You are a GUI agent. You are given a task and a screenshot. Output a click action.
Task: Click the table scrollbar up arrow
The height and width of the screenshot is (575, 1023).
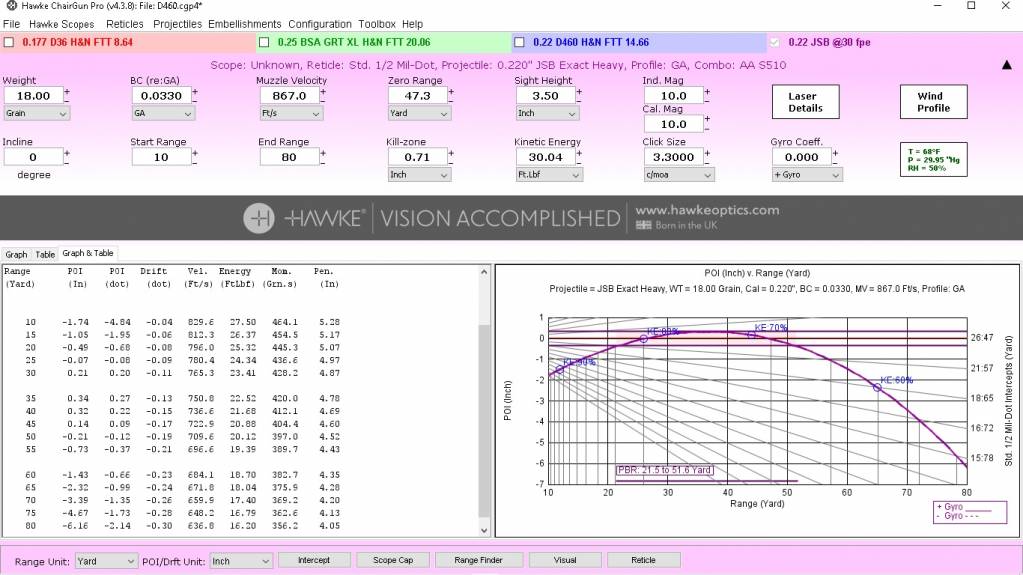click(484, 272)
